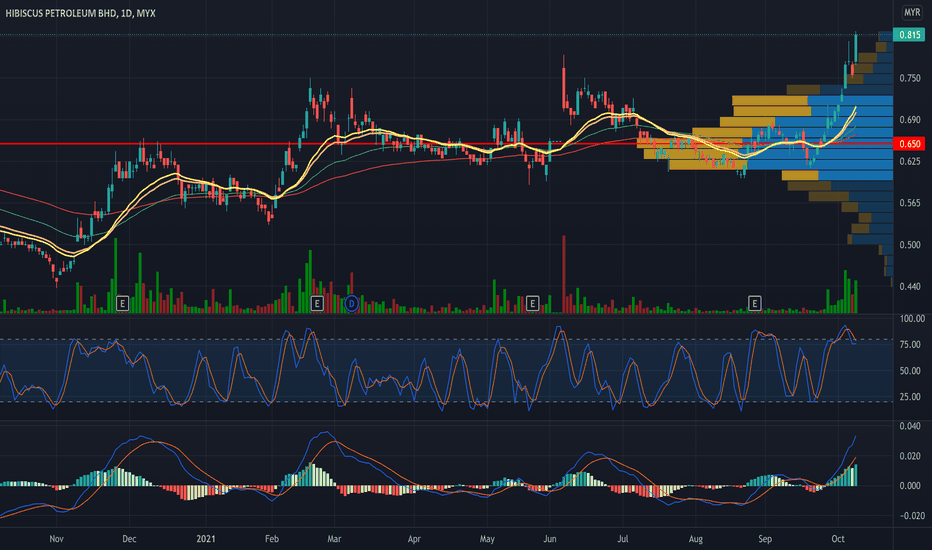Click the Oct label on time axis
The height and width of the screenshot is (550, 932).
point(837,539)
